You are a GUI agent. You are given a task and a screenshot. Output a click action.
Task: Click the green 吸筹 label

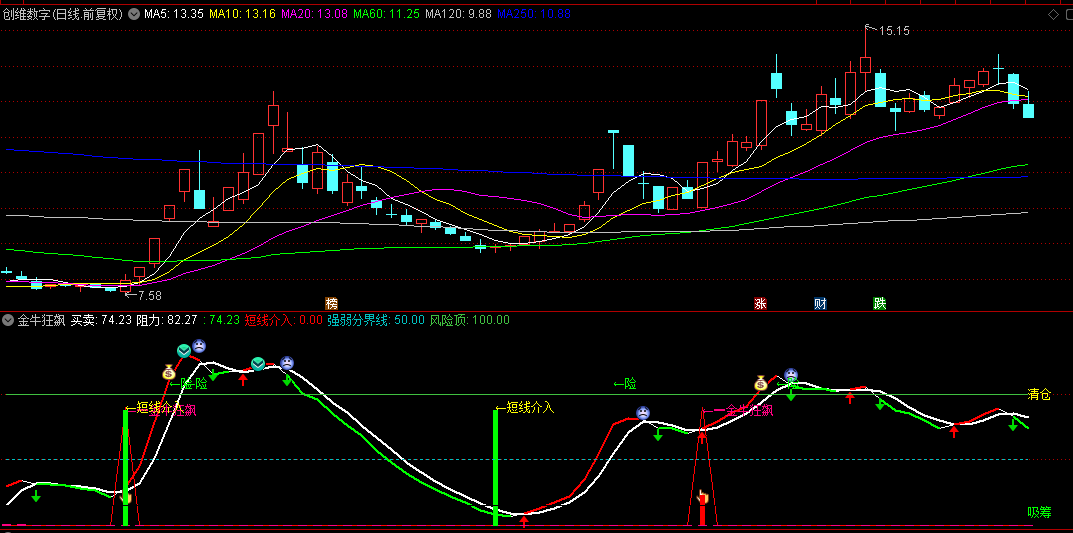[1039, 512]
